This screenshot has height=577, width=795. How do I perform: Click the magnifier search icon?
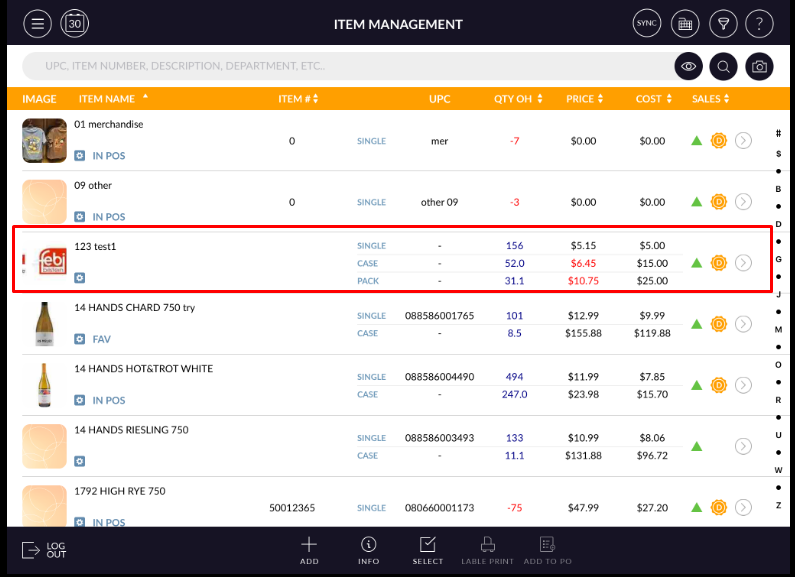click(723, 66)
